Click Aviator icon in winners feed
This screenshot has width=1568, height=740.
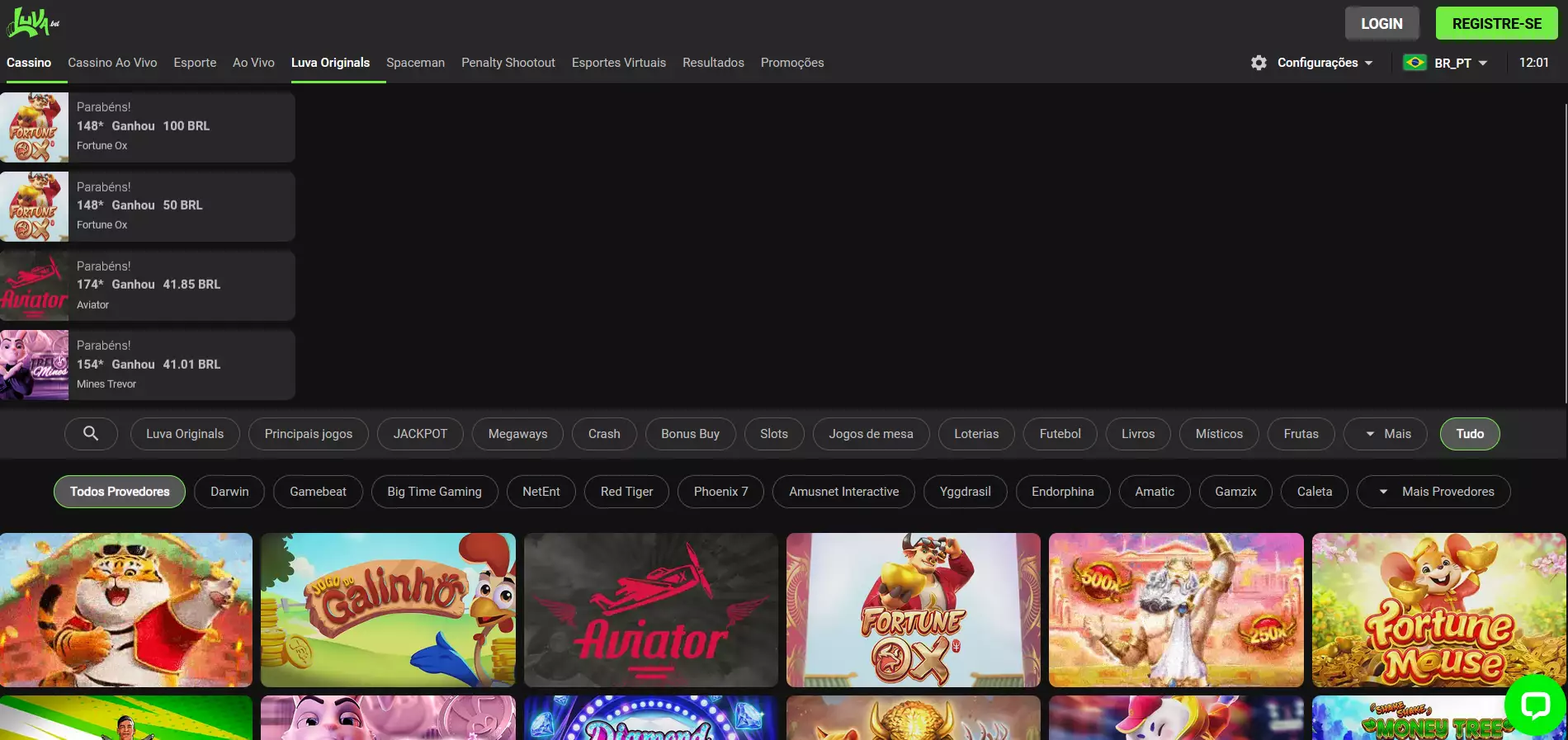pyautogui.click(x=35, y=285)
